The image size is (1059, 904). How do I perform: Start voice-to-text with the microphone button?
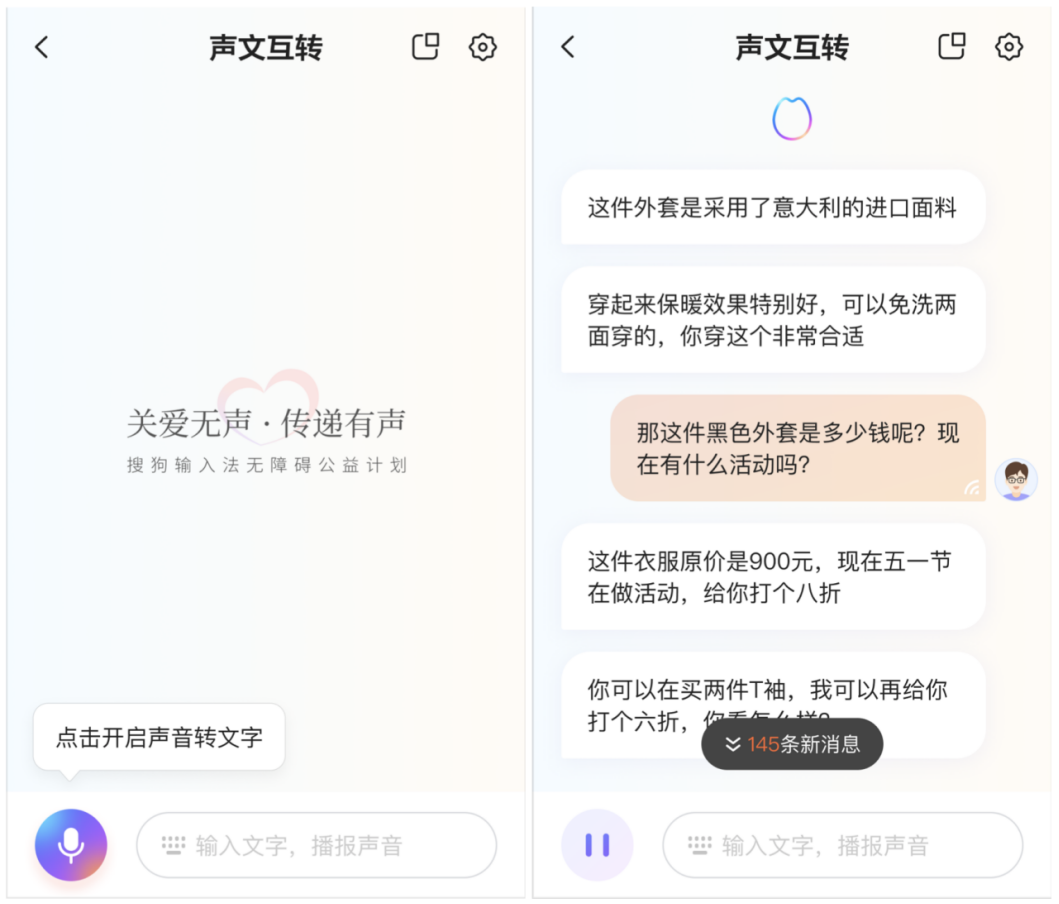tap(71, 845)
